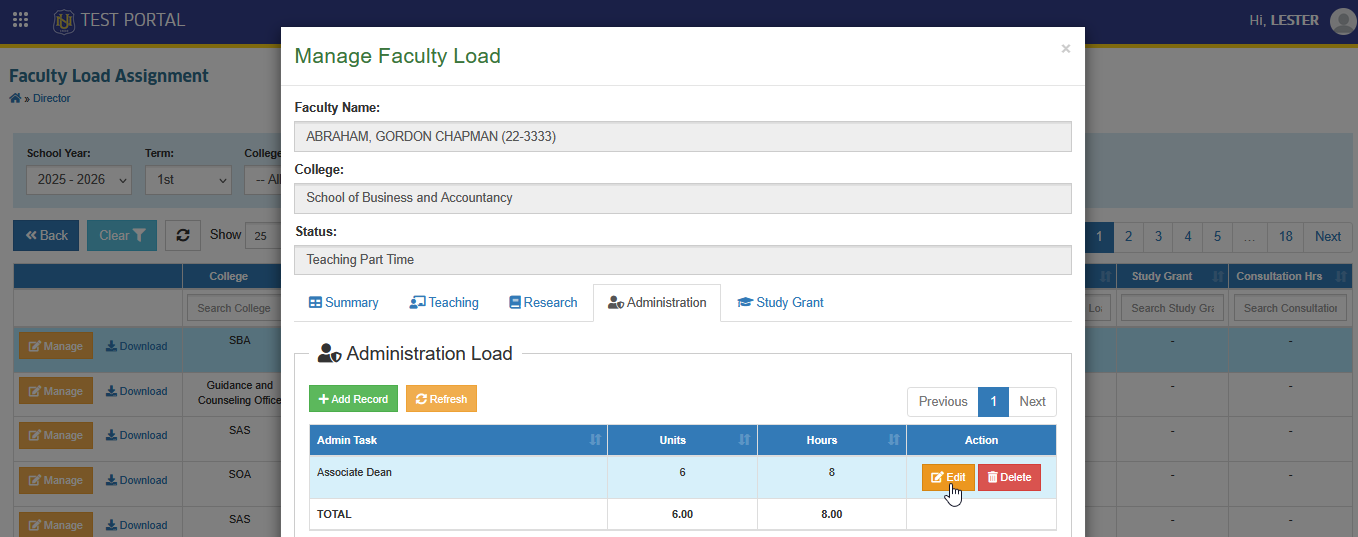Click the Director breadcrumb link
1358x537 pixels.
[52, 98]
